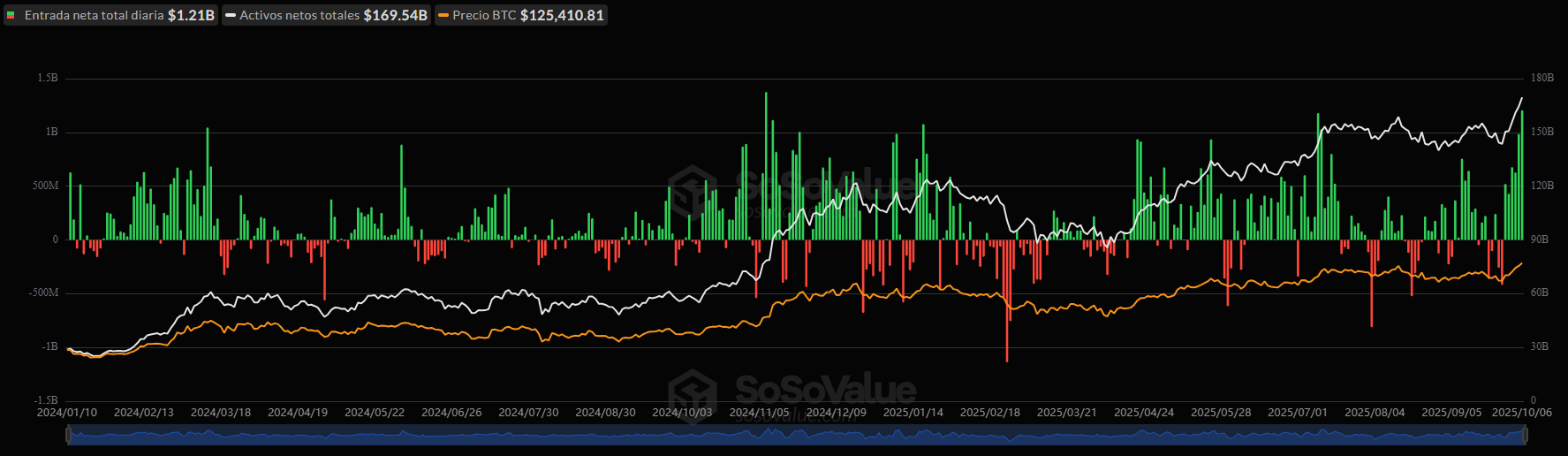Click the middle of the blue range navigator

click(797, 435)
